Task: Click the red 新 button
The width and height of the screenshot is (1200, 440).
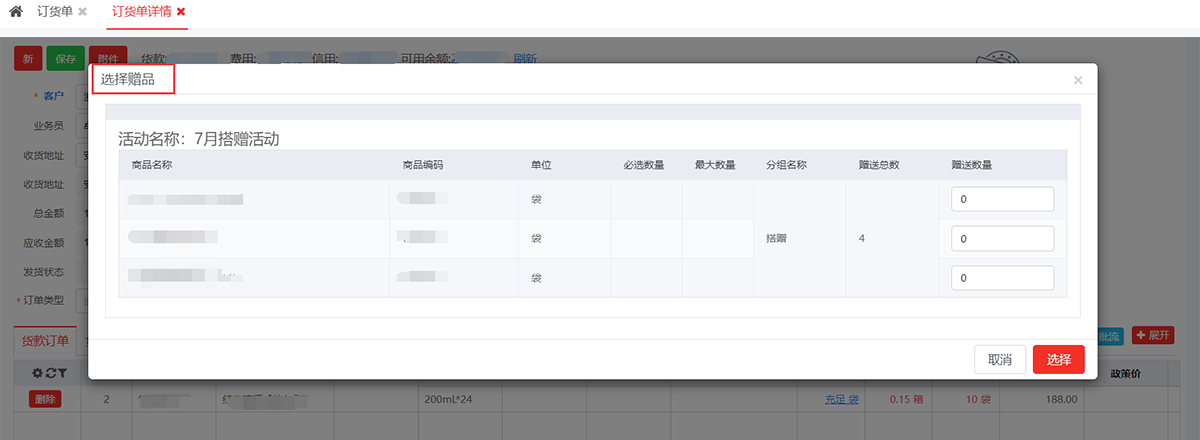Action: click(28, 59)
